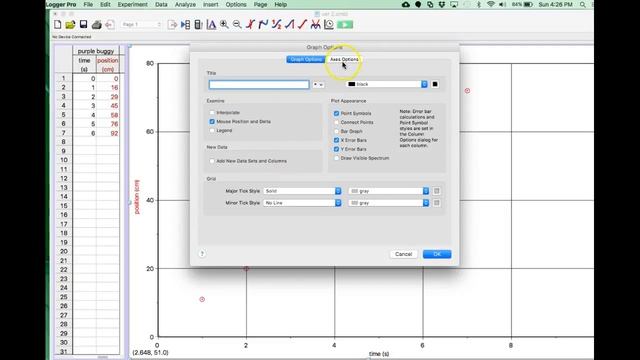Click the help question mark in dialog
The image size is (640, 360).
tap(202, 253)
